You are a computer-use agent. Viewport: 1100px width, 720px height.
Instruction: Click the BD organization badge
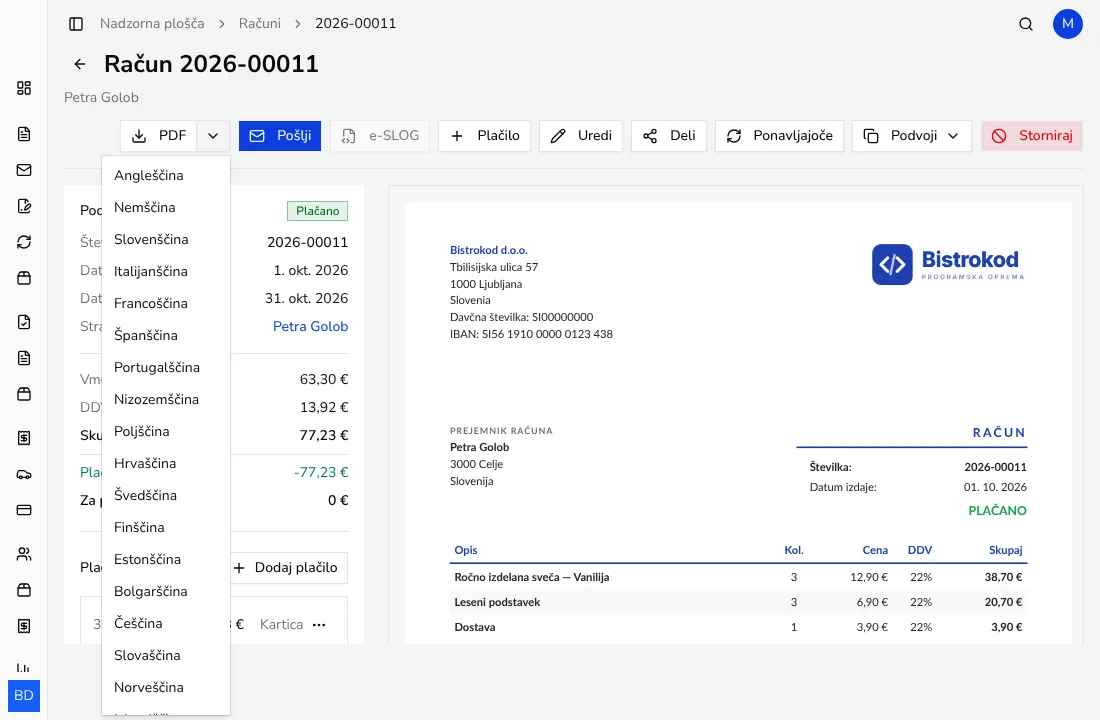[24, 695]
